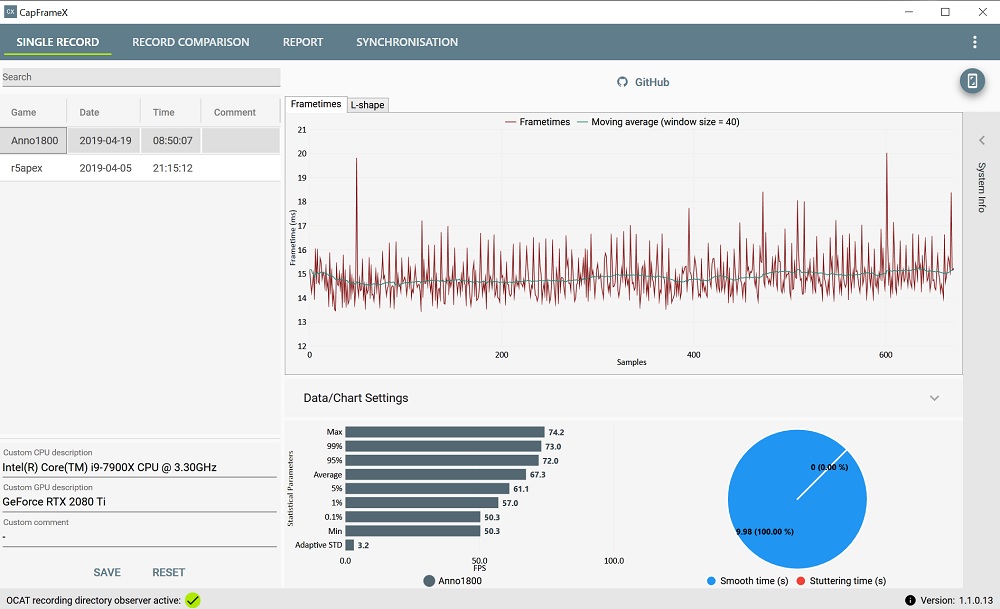Toggle the Moving average legend entry
1000x609 pixels.
coord(658,122)
